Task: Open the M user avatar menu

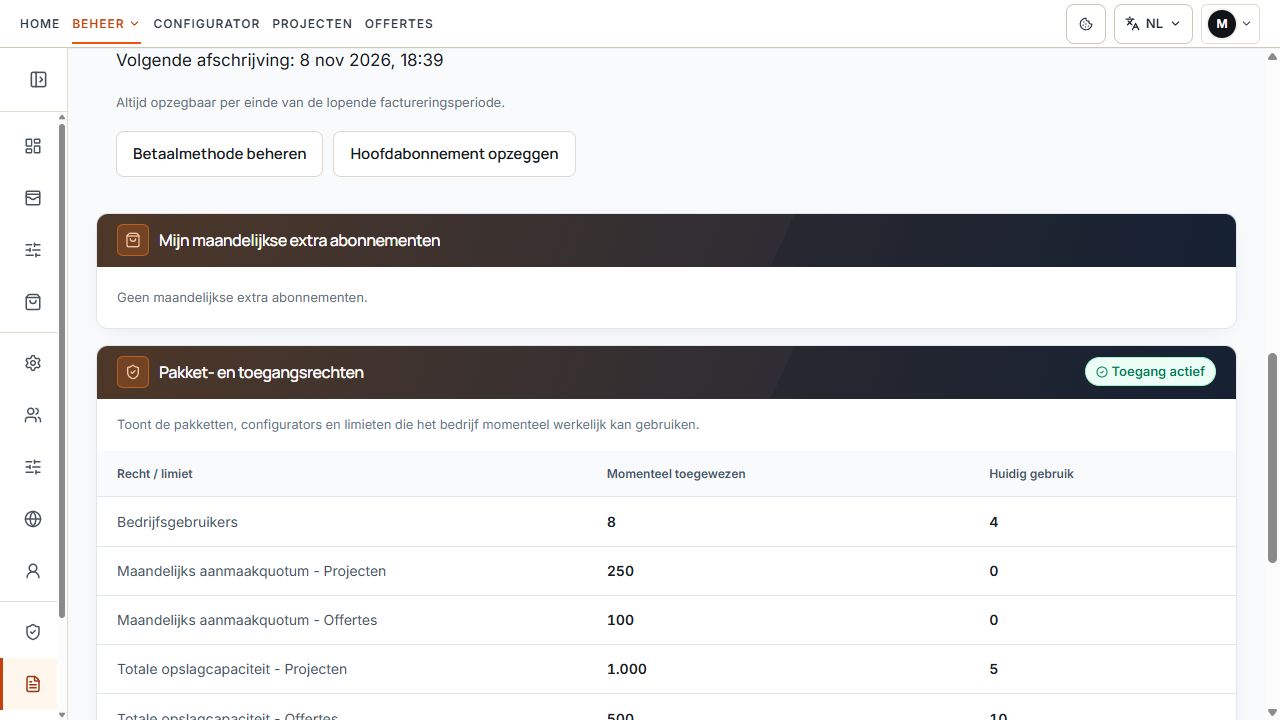Action: point(1230,24)
